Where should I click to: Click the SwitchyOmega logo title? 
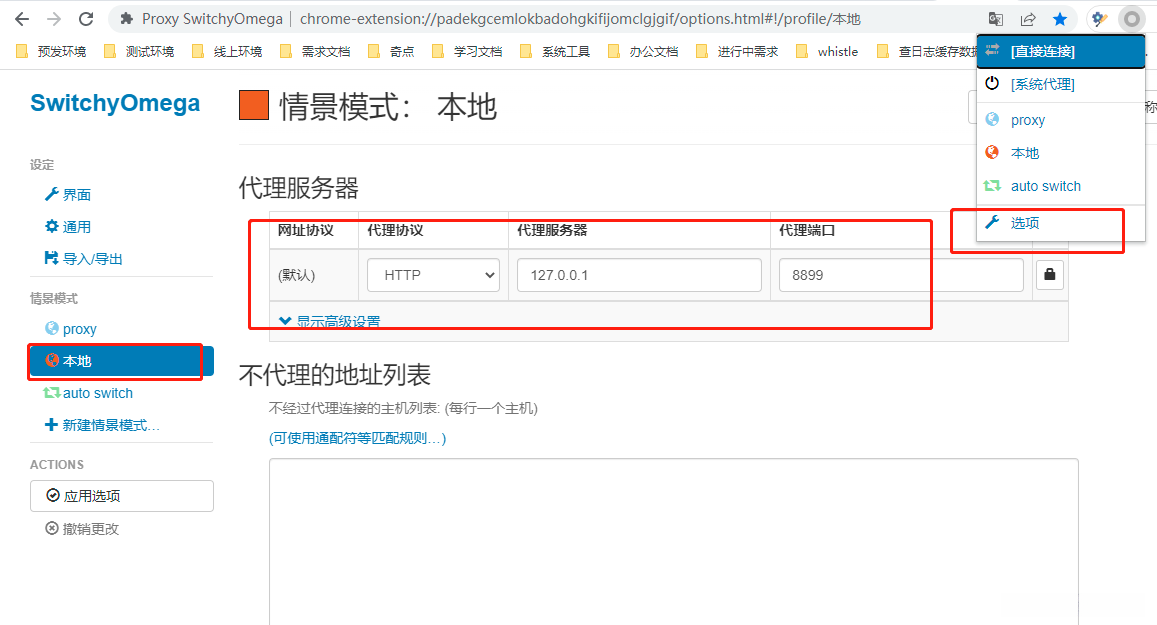pos(115,103)
